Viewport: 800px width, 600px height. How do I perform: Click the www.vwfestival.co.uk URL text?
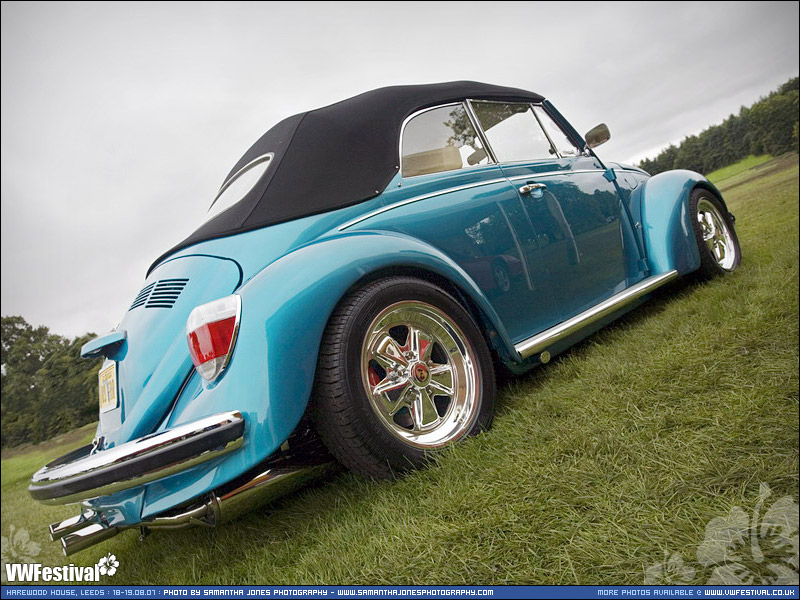point(750,592)
